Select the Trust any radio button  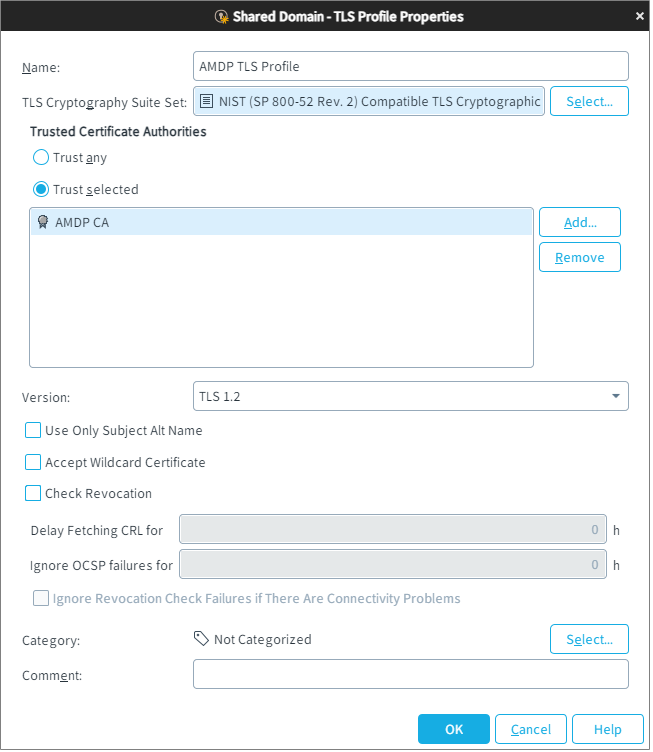click(x=42, y=158)
